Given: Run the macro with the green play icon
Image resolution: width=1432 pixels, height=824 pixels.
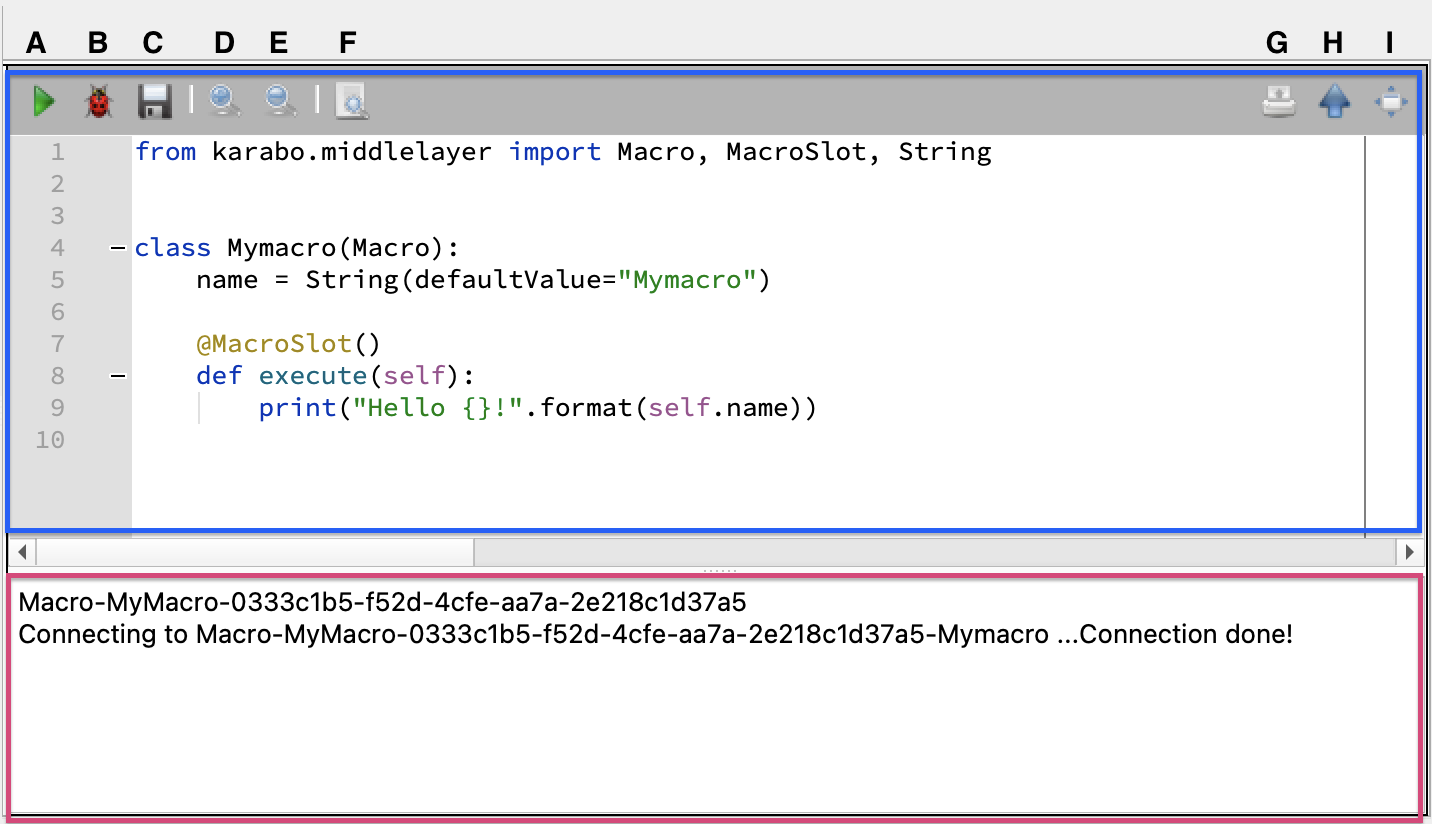Looking at the screenshot, I should point(43,101).
